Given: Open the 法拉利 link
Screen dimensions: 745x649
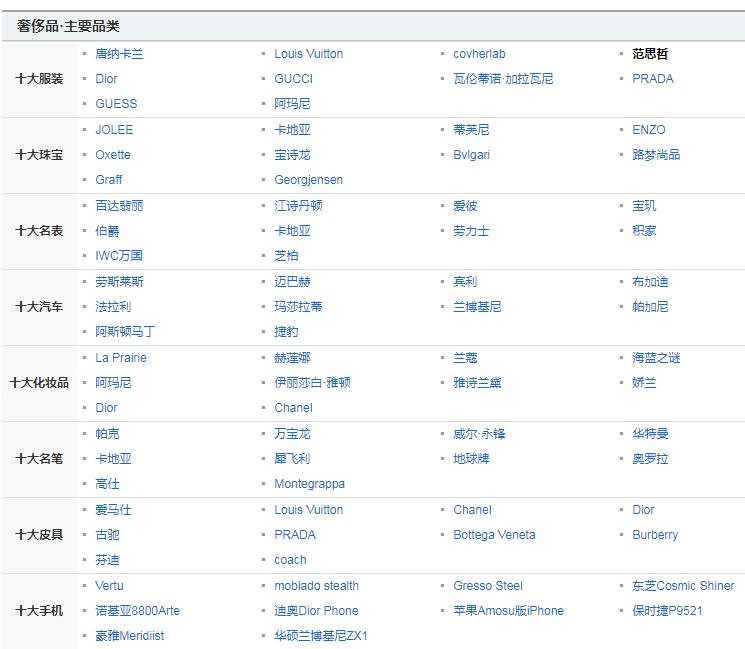Looking at the screenshot, I should [113, 307].
